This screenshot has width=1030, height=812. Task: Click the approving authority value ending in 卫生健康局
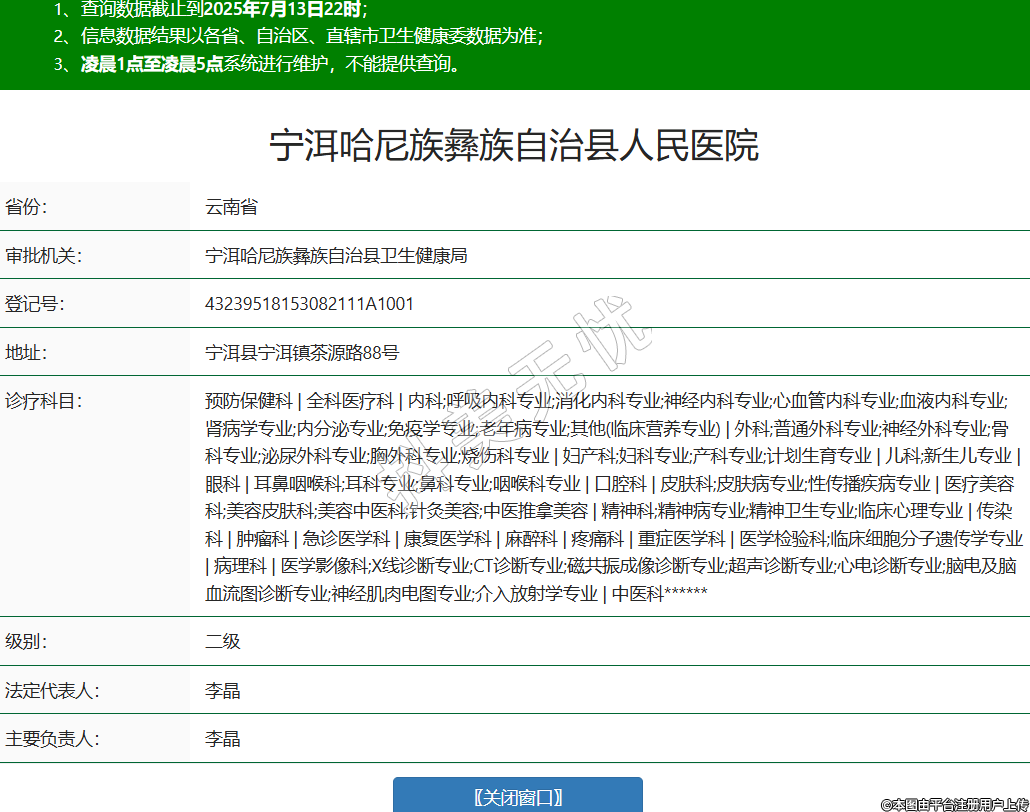click(336, 255)
